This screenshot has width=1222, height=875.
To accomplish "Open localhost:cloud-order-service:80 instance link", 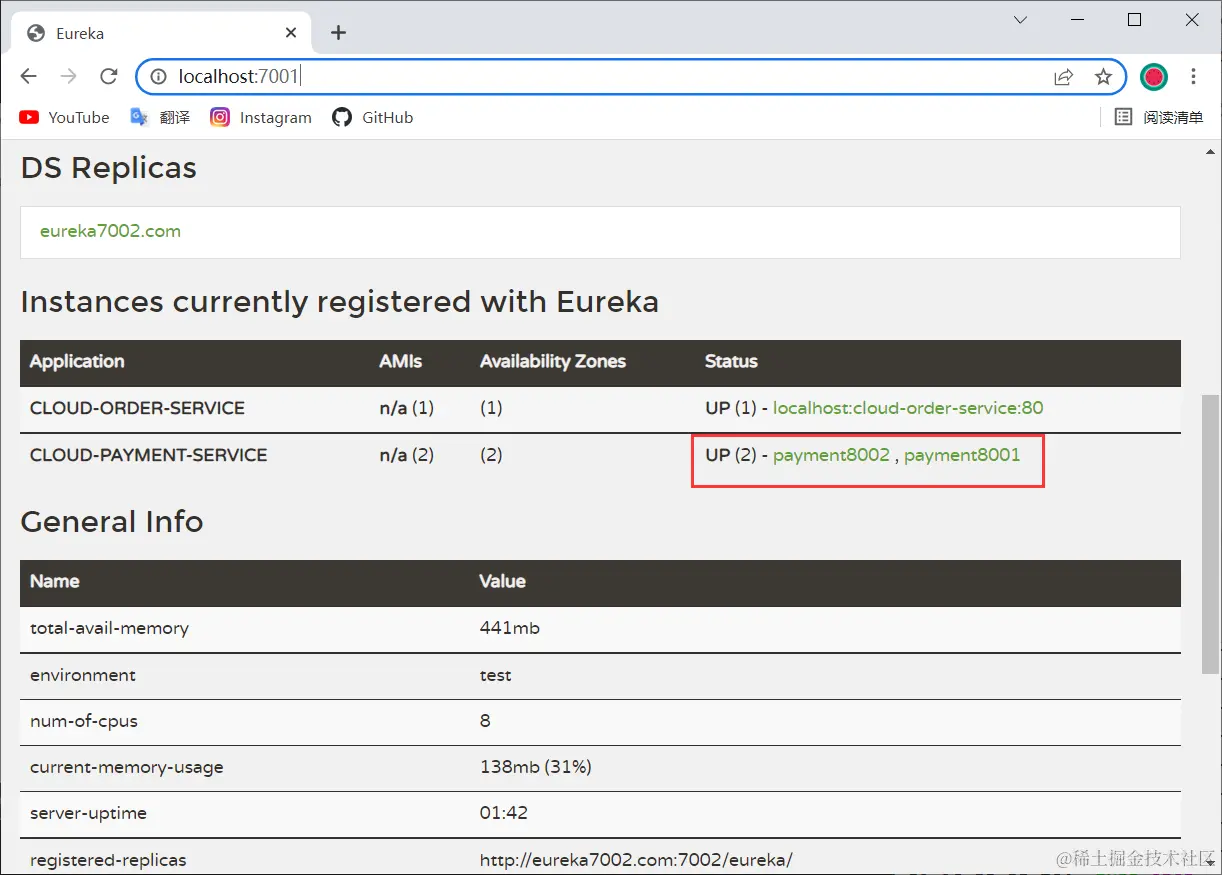I will [908, 408].
